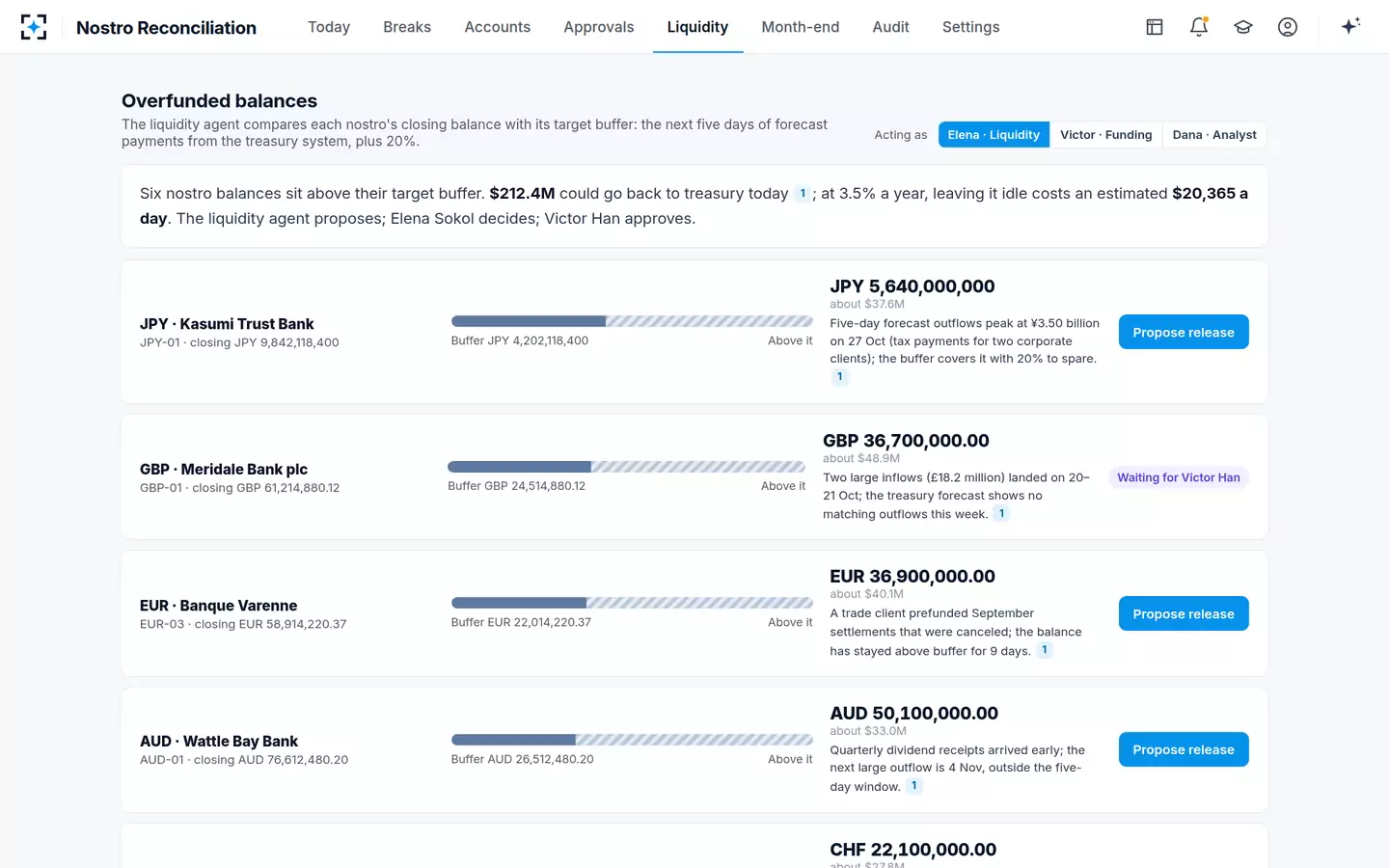Act as Elena · Liquidity
Screen dimensions: 1389x868
point(994,135)
